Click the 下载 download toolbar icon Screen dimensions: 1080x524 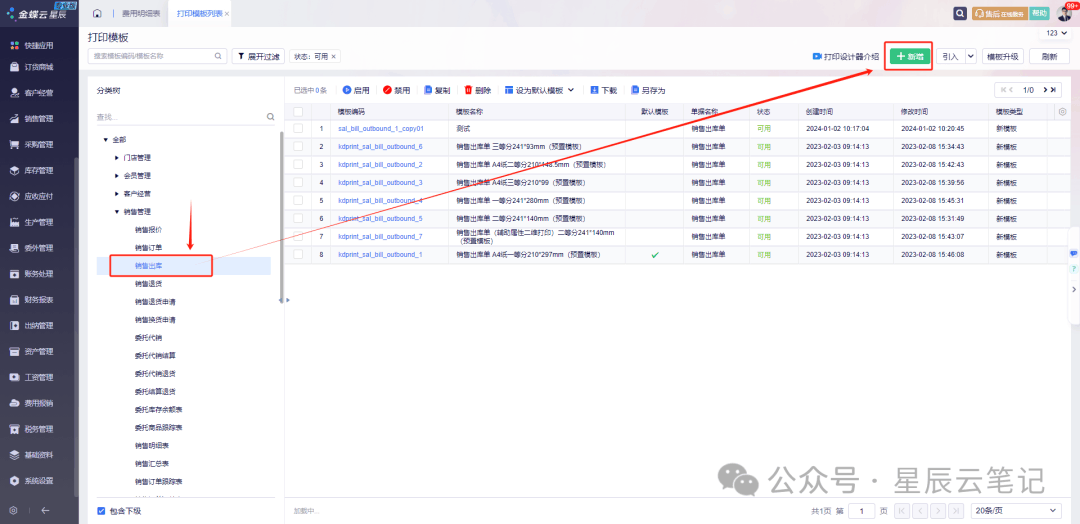[594, 90]
